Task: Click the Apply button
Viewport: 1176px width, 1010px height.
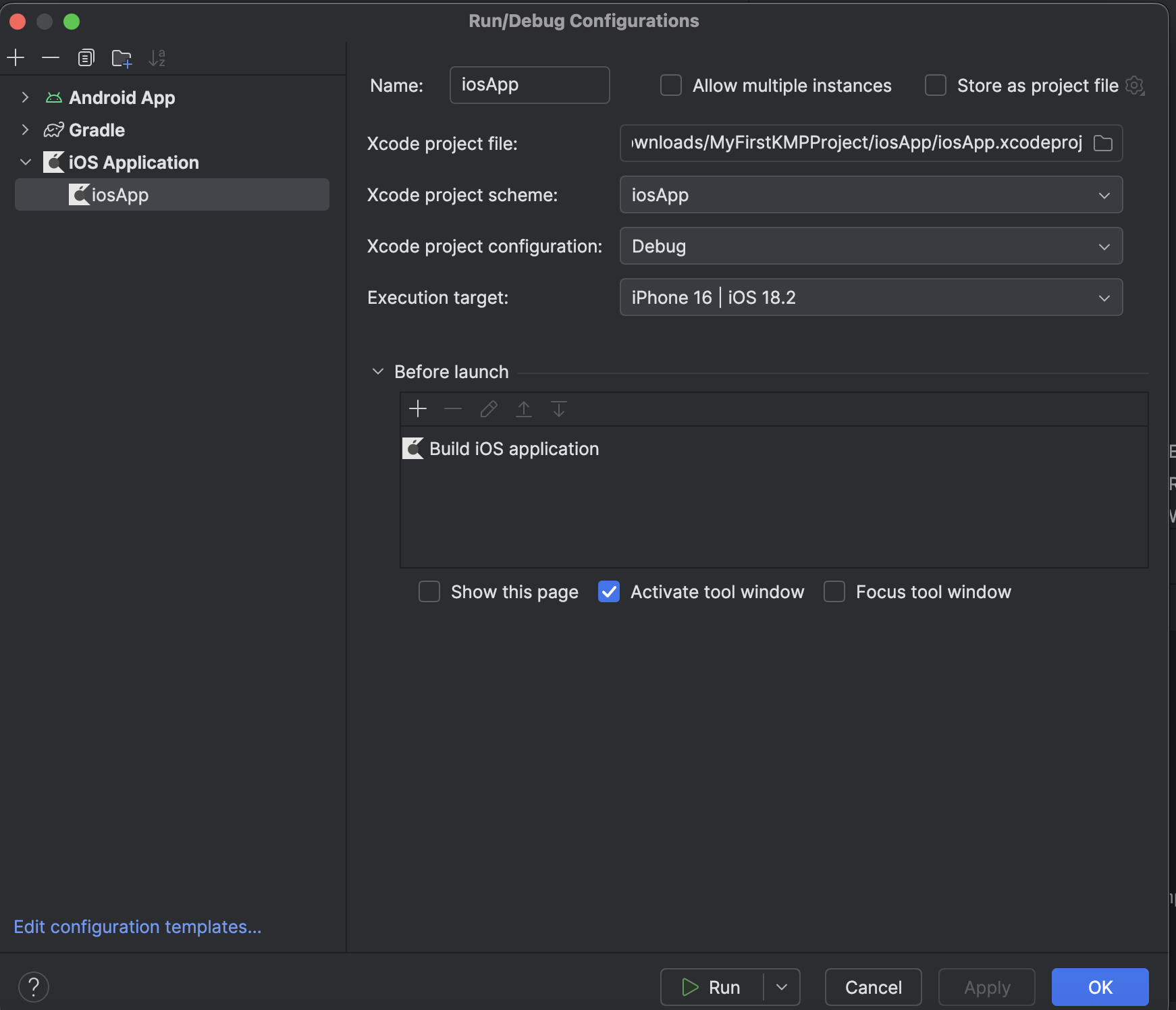Action: click(x=987, y=988)
